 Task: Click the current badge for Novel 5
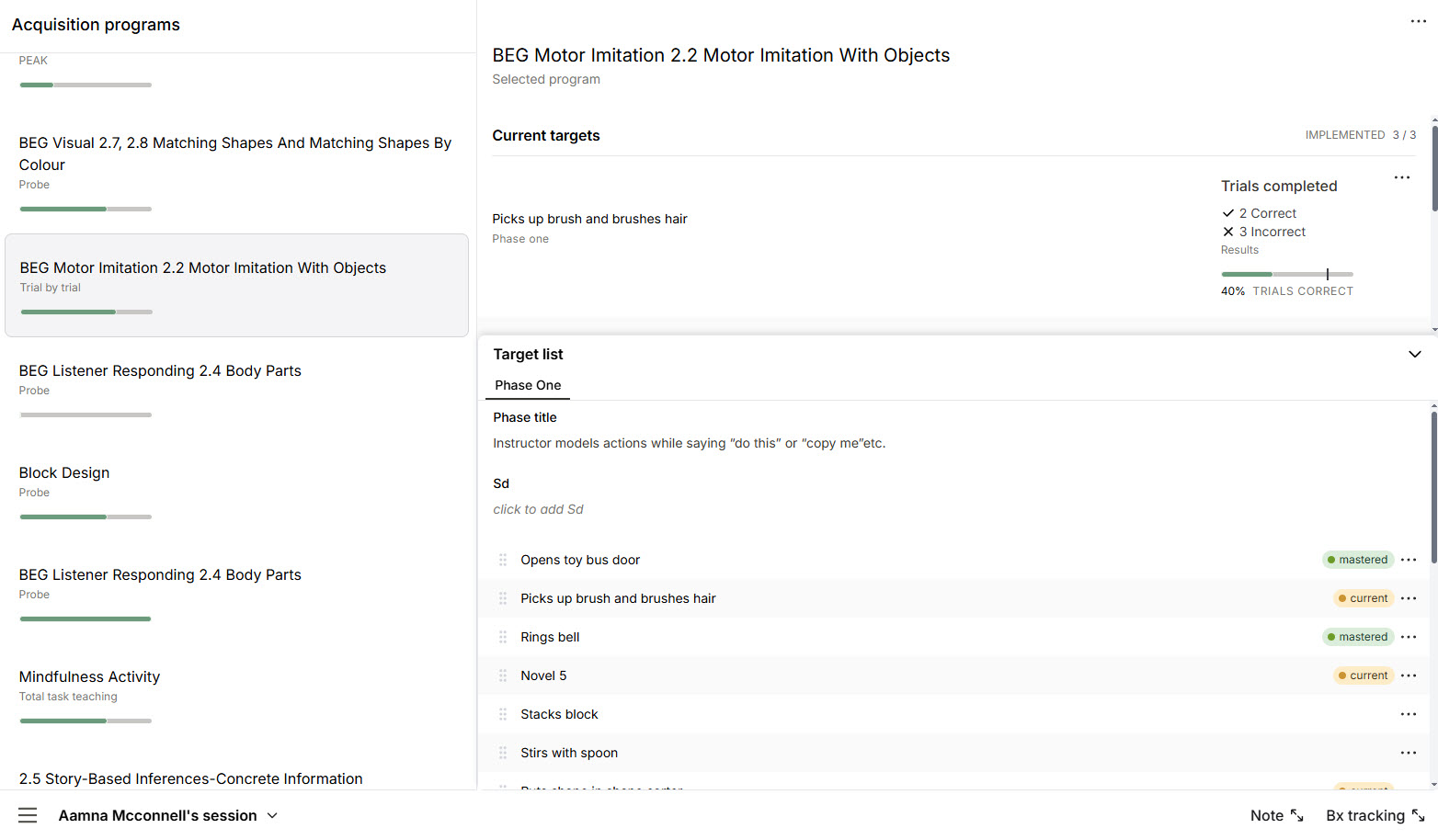click(x=1364, y=675)
